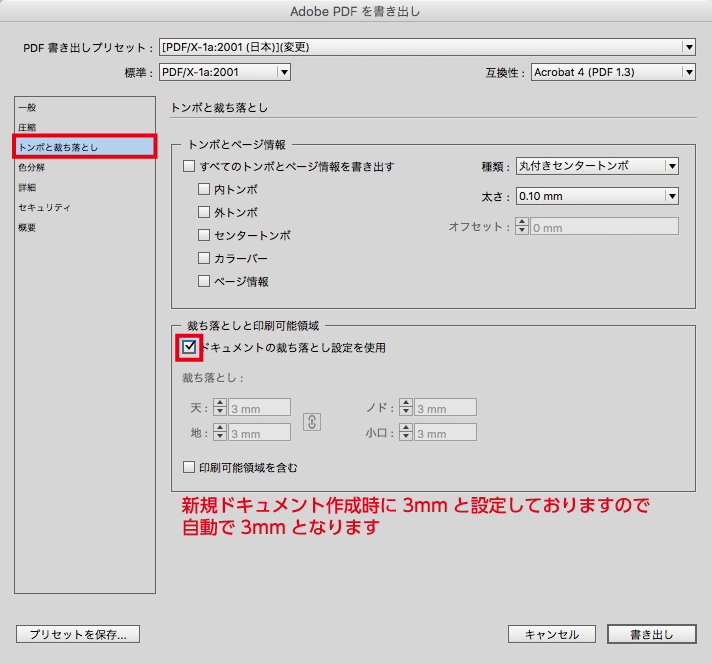Click the chain link icon between bleed fields
This screenshot has height=664, width=712.
(312, 421)
